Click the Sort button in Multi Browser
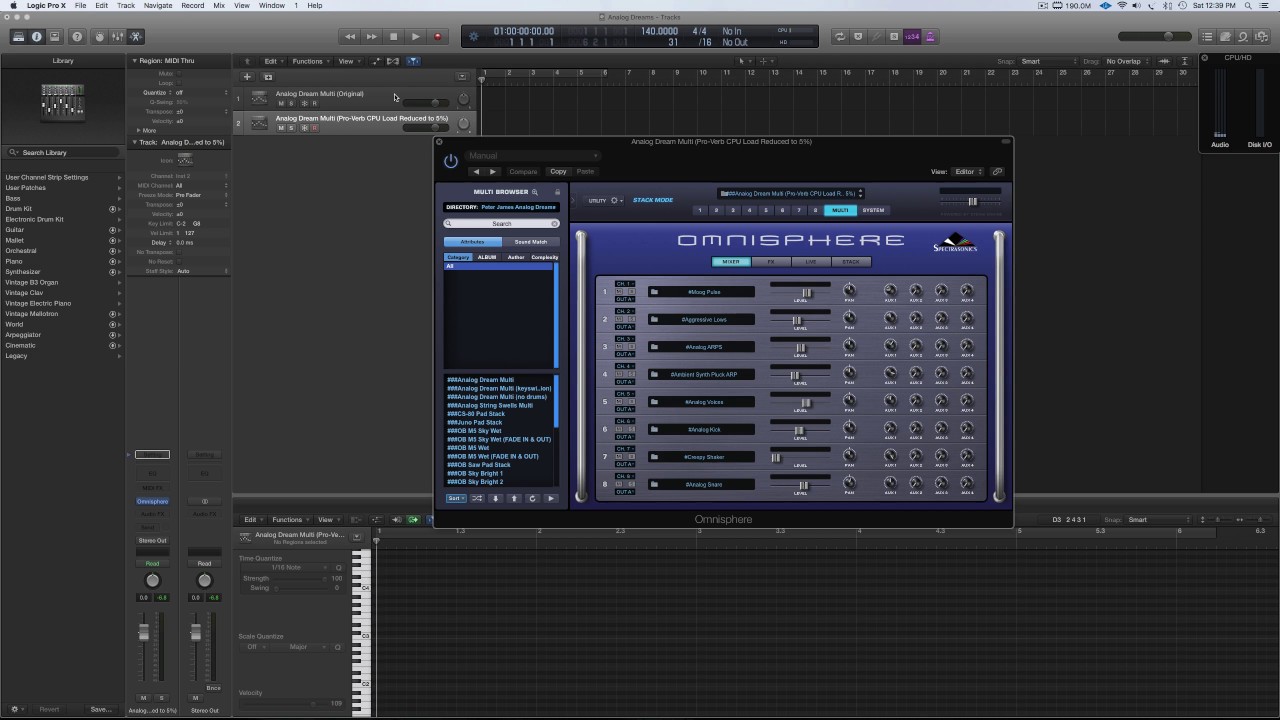1280x720 pixels. point(456,498)
